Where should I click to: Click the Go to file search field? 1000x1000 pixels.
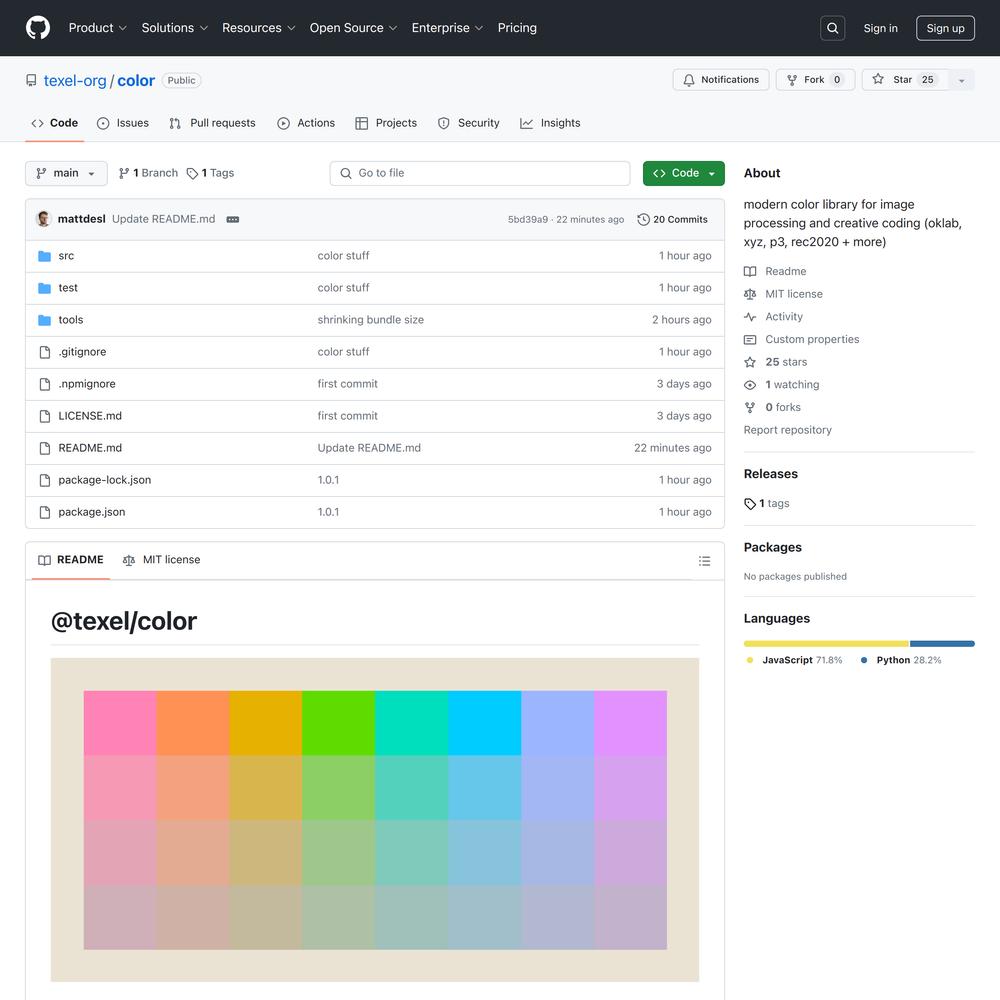click(480, 173)
